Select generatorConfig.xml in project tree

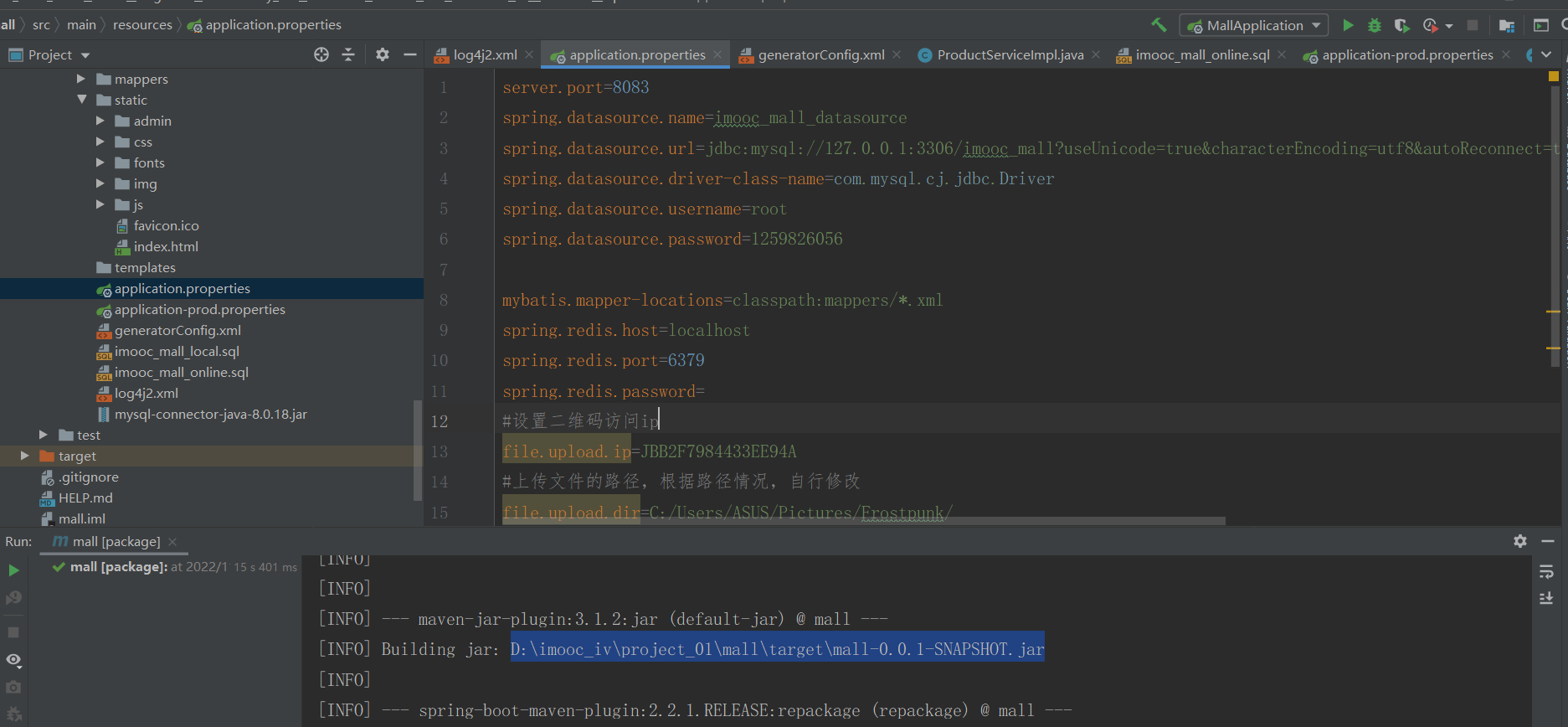click(168, 330)
